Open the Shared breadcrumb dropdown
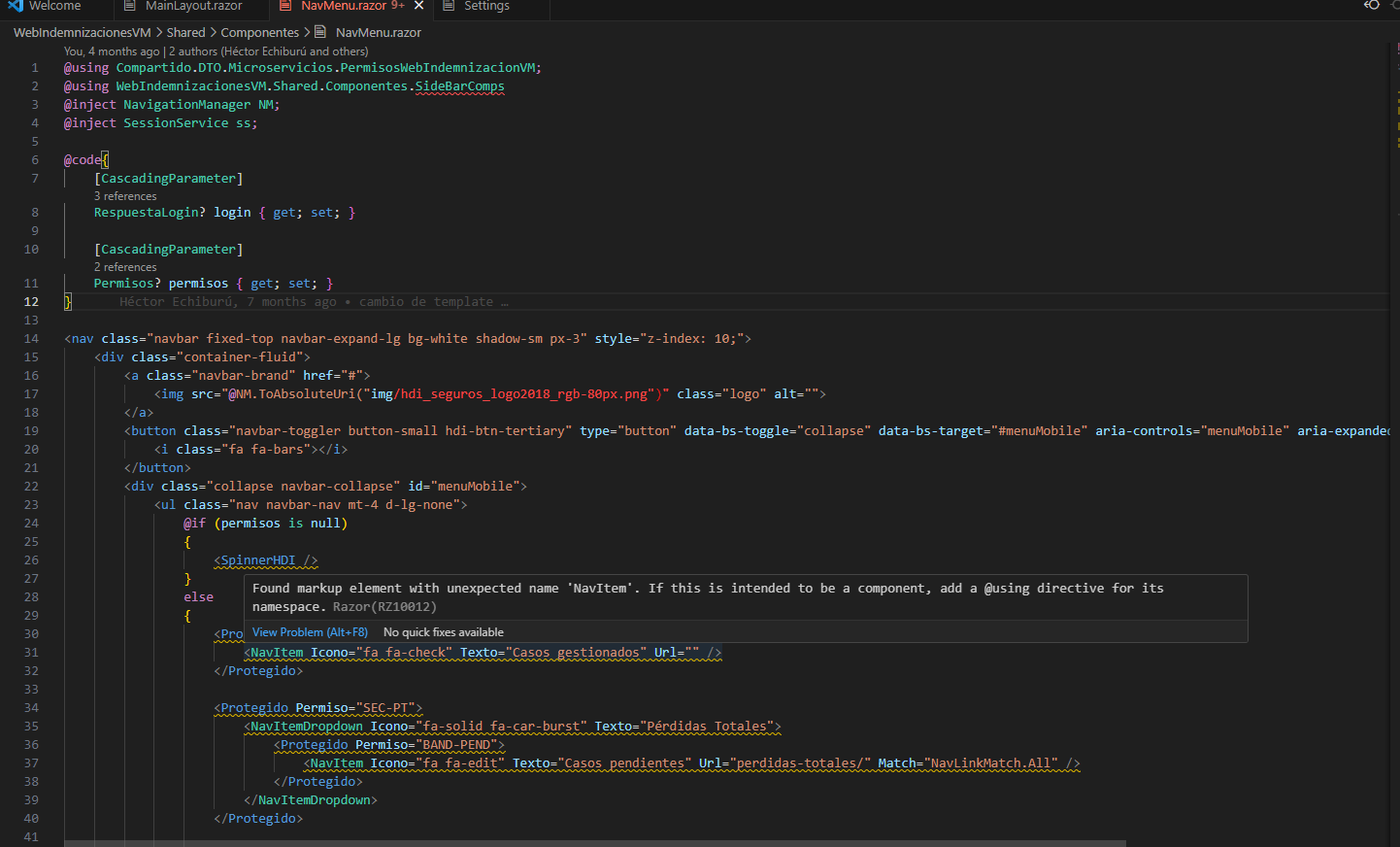This screenshot has height=847, width=1400. [185, 32]
